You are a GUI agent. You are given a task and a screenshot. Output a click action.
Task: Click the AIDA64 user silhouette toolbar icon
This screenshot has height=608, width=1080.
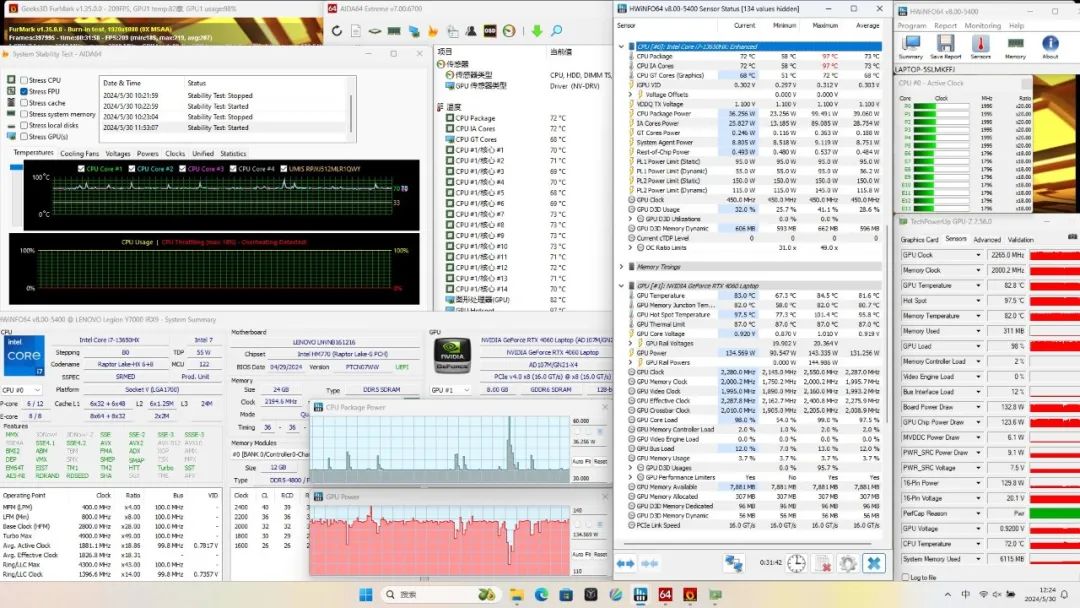point(471,31)
